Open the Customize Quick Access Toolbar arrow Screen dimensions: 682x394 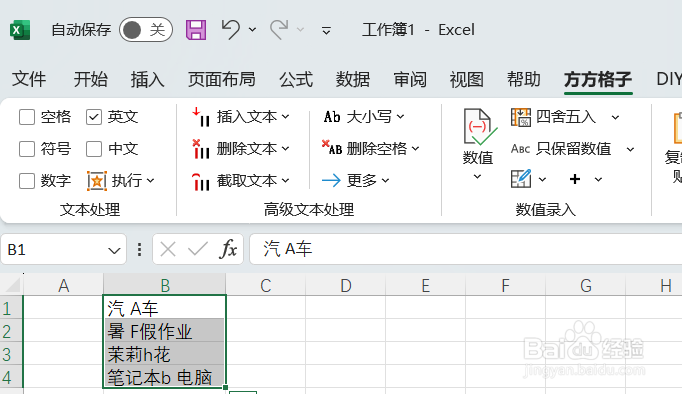(326, 30)
